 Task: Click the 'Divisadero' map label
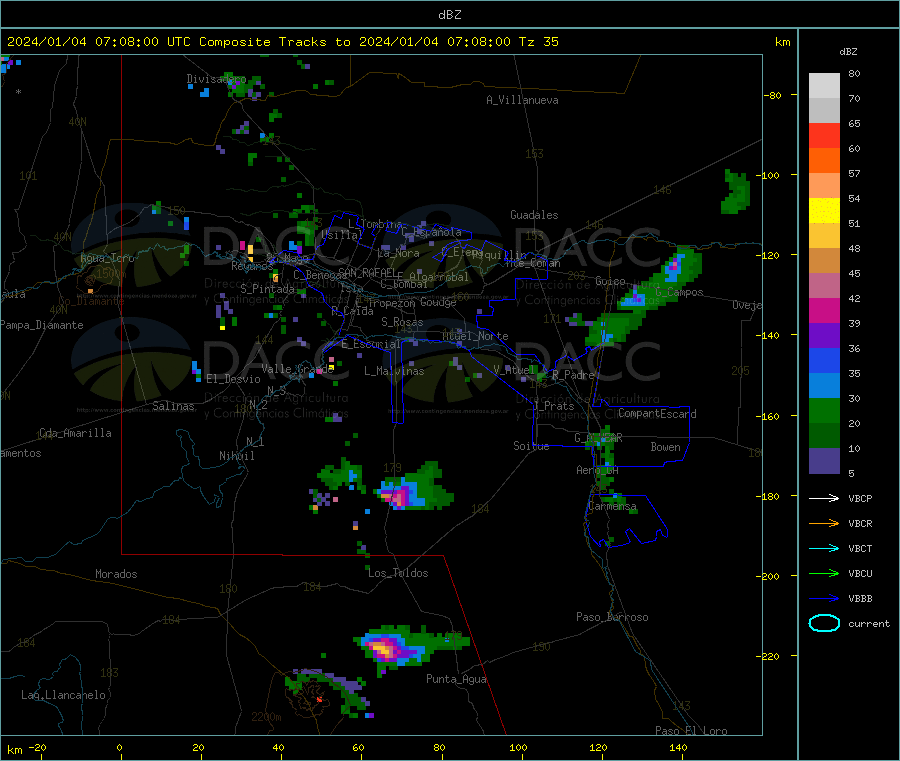(x=216, y=79)
